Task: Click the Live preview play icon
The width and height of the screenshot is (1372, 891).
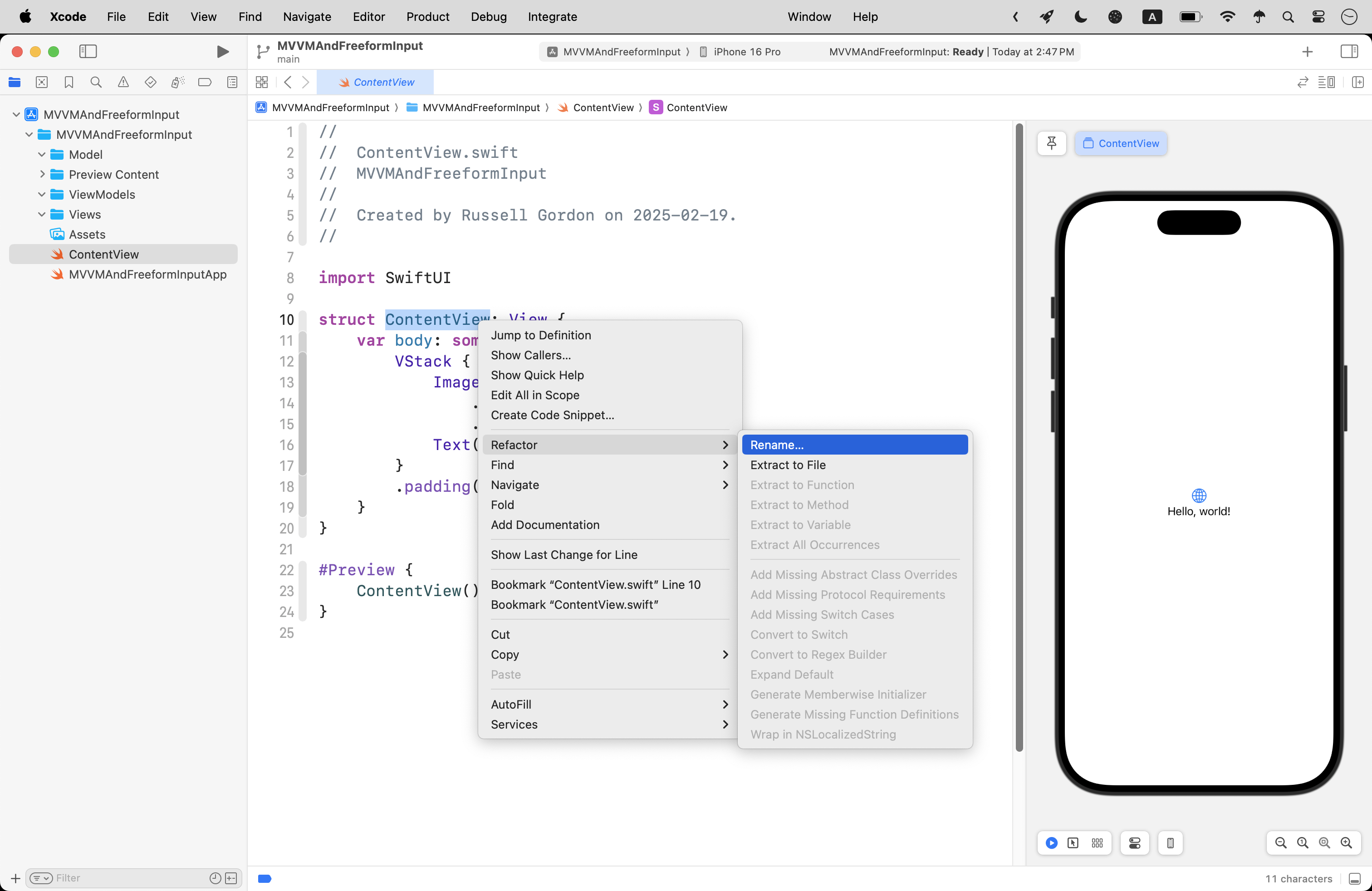Action: [x=1052, y=843]
